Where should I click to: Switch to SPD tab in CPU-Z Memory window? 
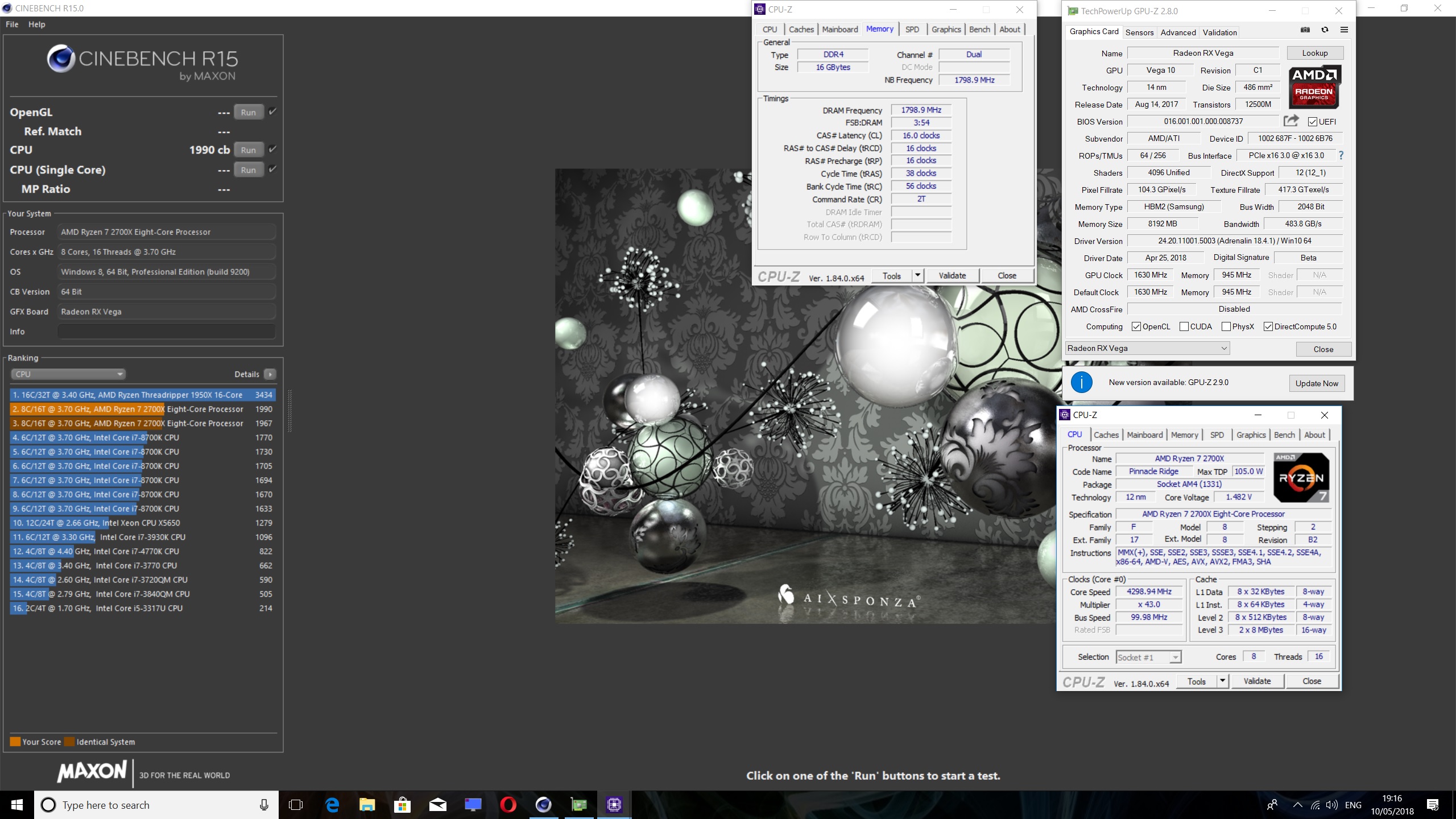(912, 30)
